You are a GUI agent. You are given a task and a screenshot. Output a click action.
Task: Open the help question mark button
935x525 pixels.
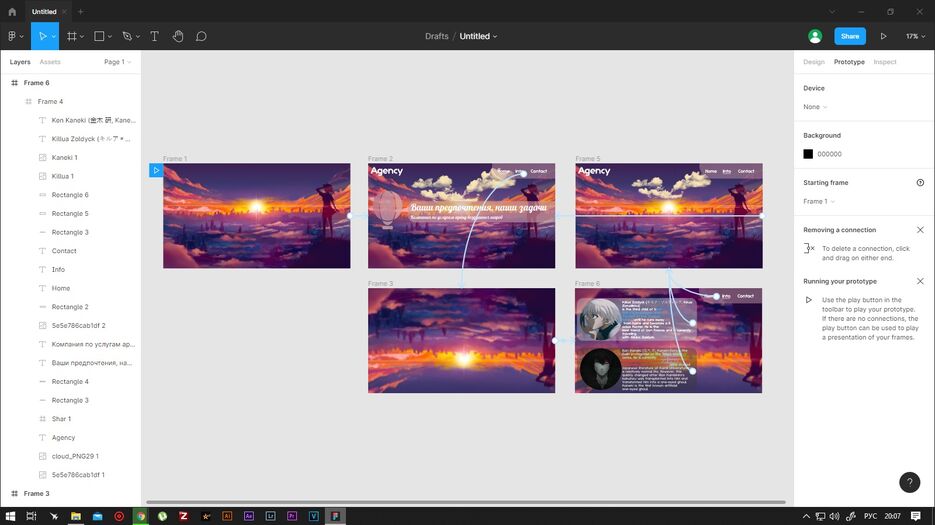[x=909, y=482]
